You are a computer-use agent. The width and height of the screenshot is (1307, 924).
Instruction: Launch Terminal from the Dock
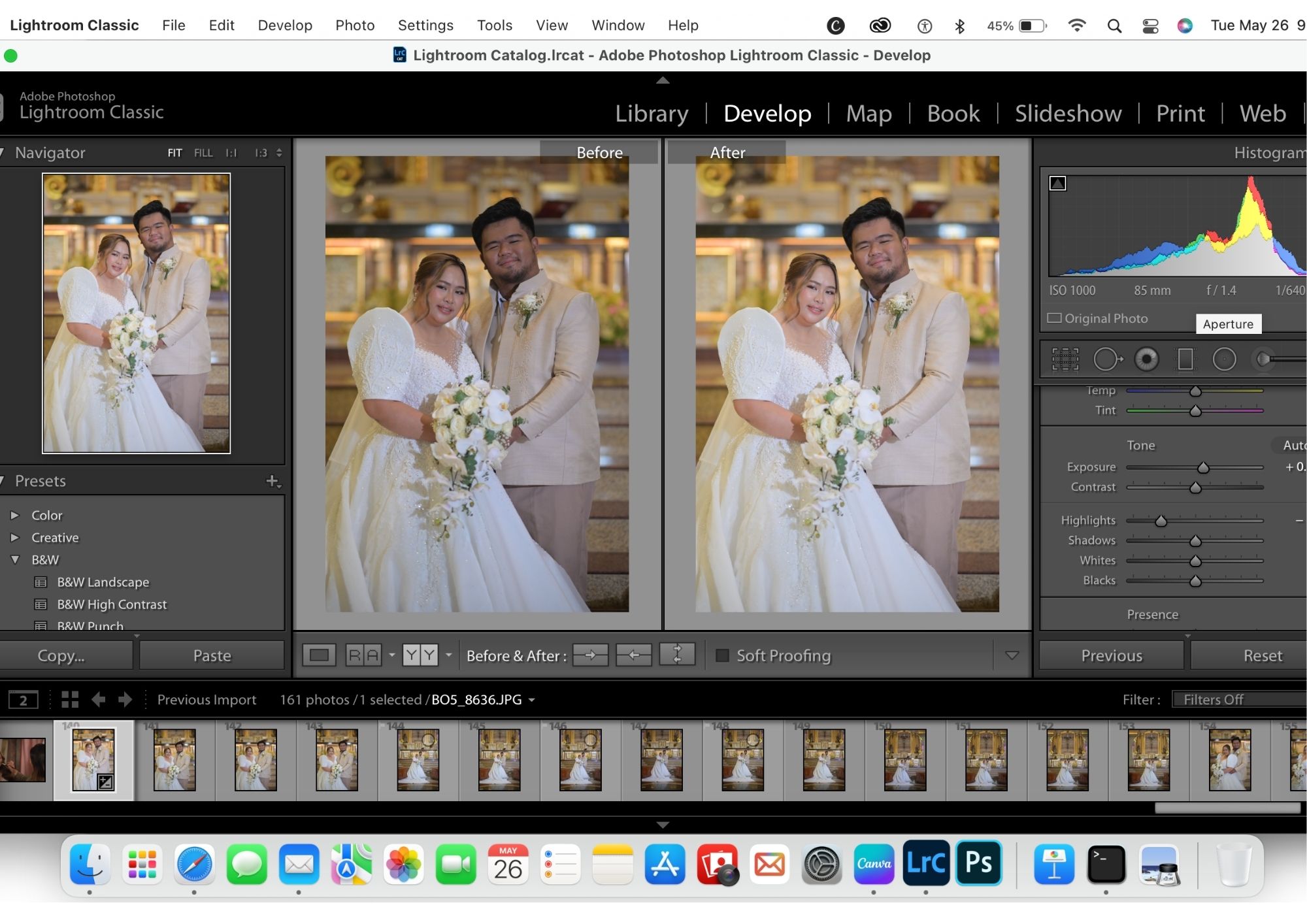[1106, 864]
